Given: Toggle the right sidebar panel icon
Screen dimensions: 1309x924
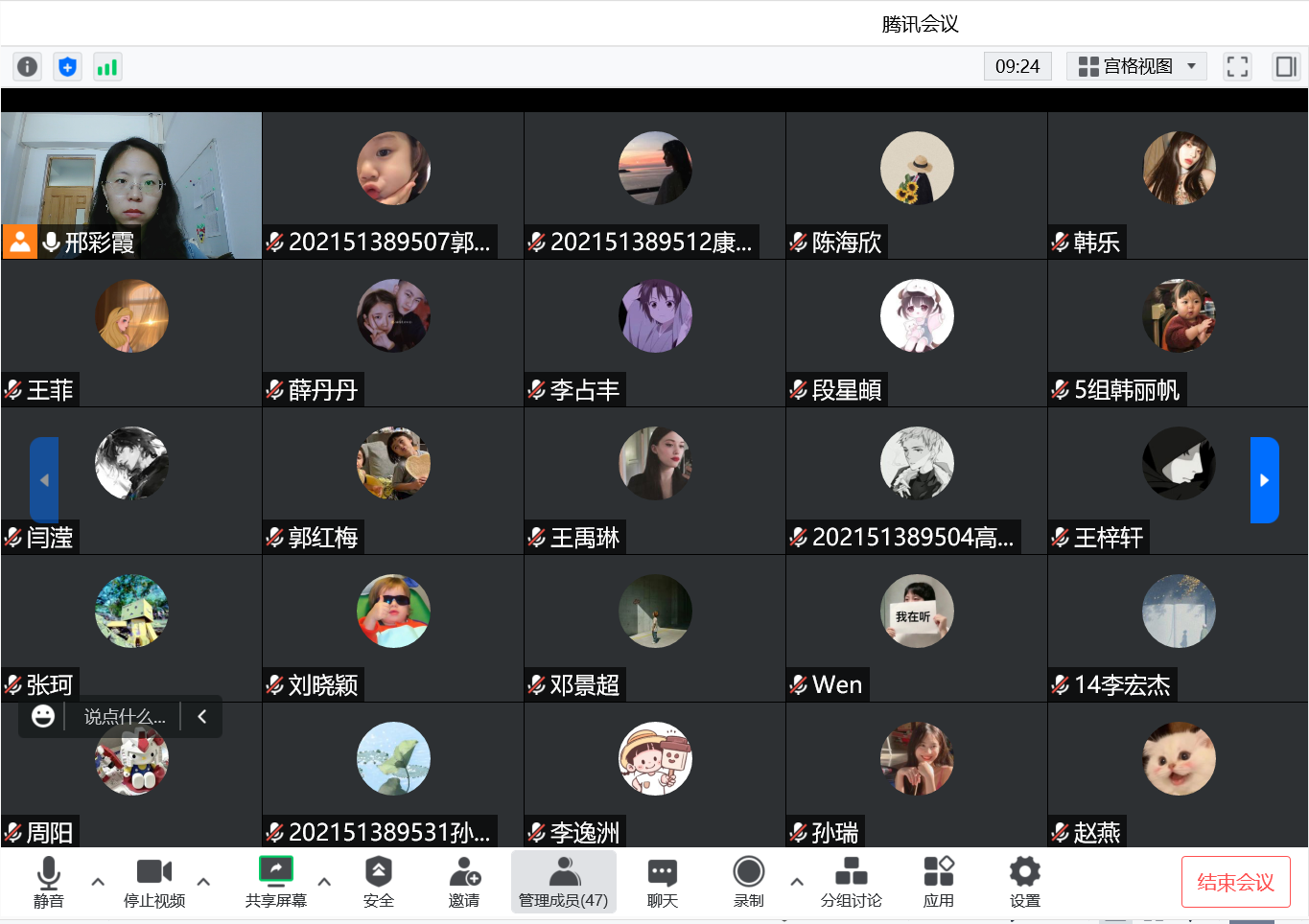Looking at the screenshot, I should pyautogui.click(x=1285, y=66).
